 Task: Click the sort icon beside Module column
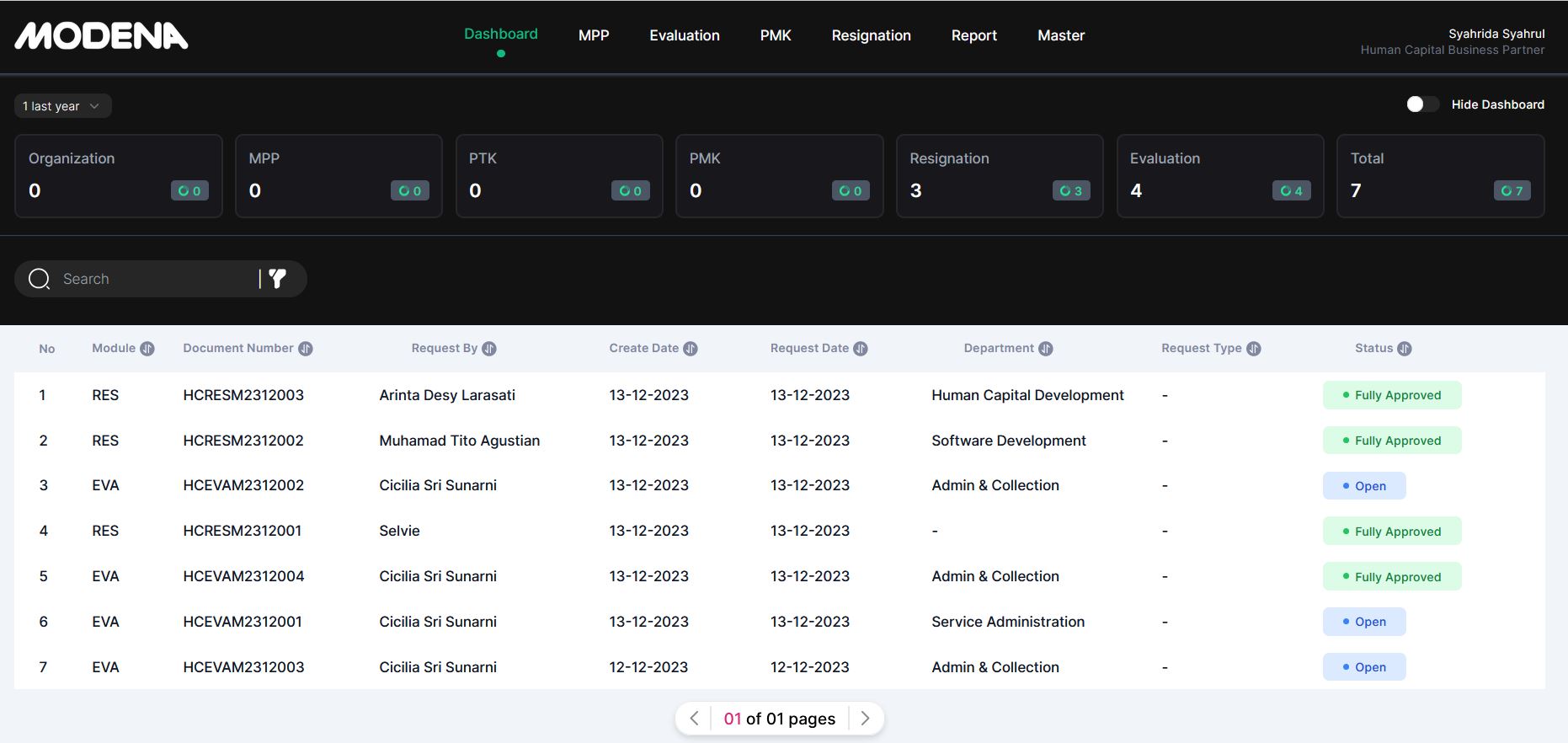[147, 349]
